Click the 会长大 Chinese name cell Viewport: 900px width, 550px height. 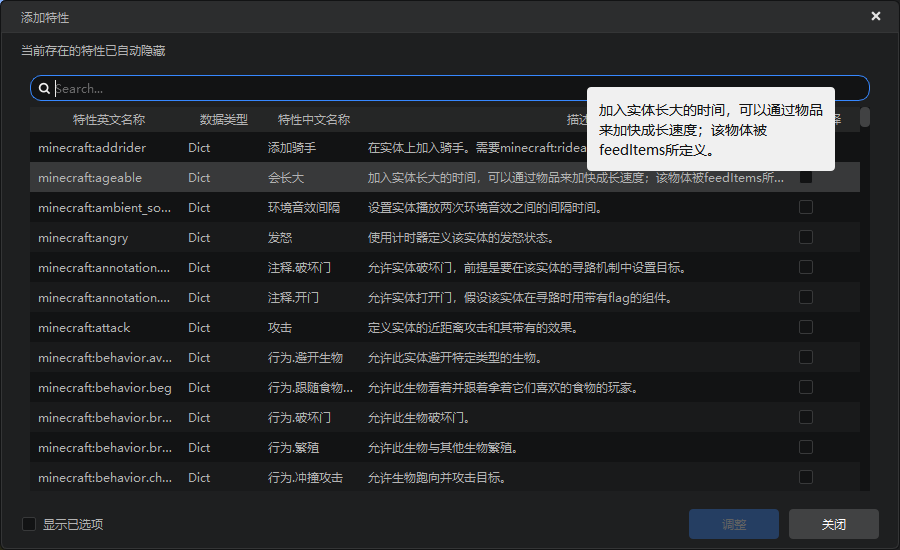pyautogui.click(x=286, y=177)
